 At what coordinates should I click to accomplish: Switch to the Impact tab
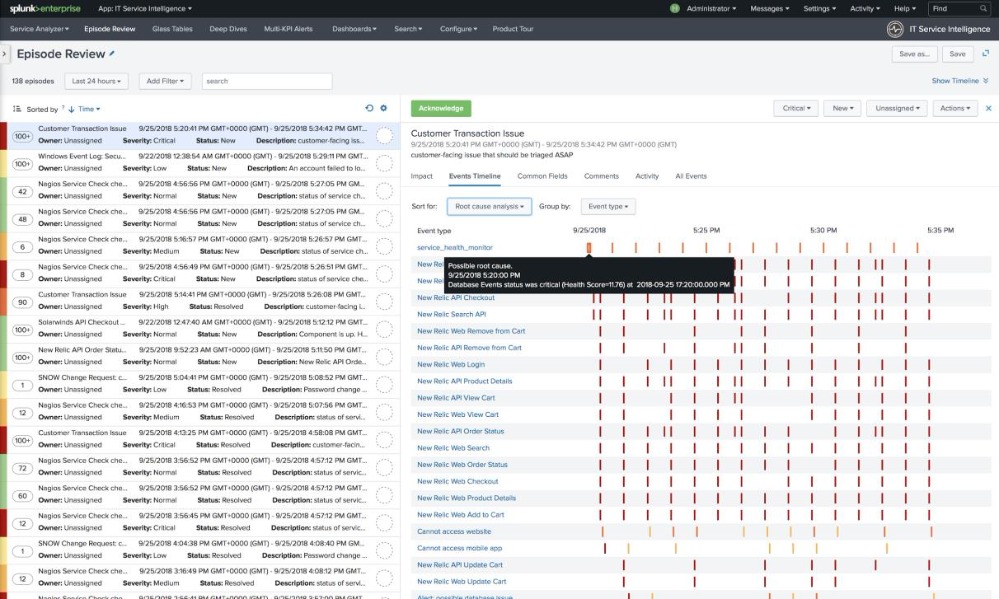[421, 176]
